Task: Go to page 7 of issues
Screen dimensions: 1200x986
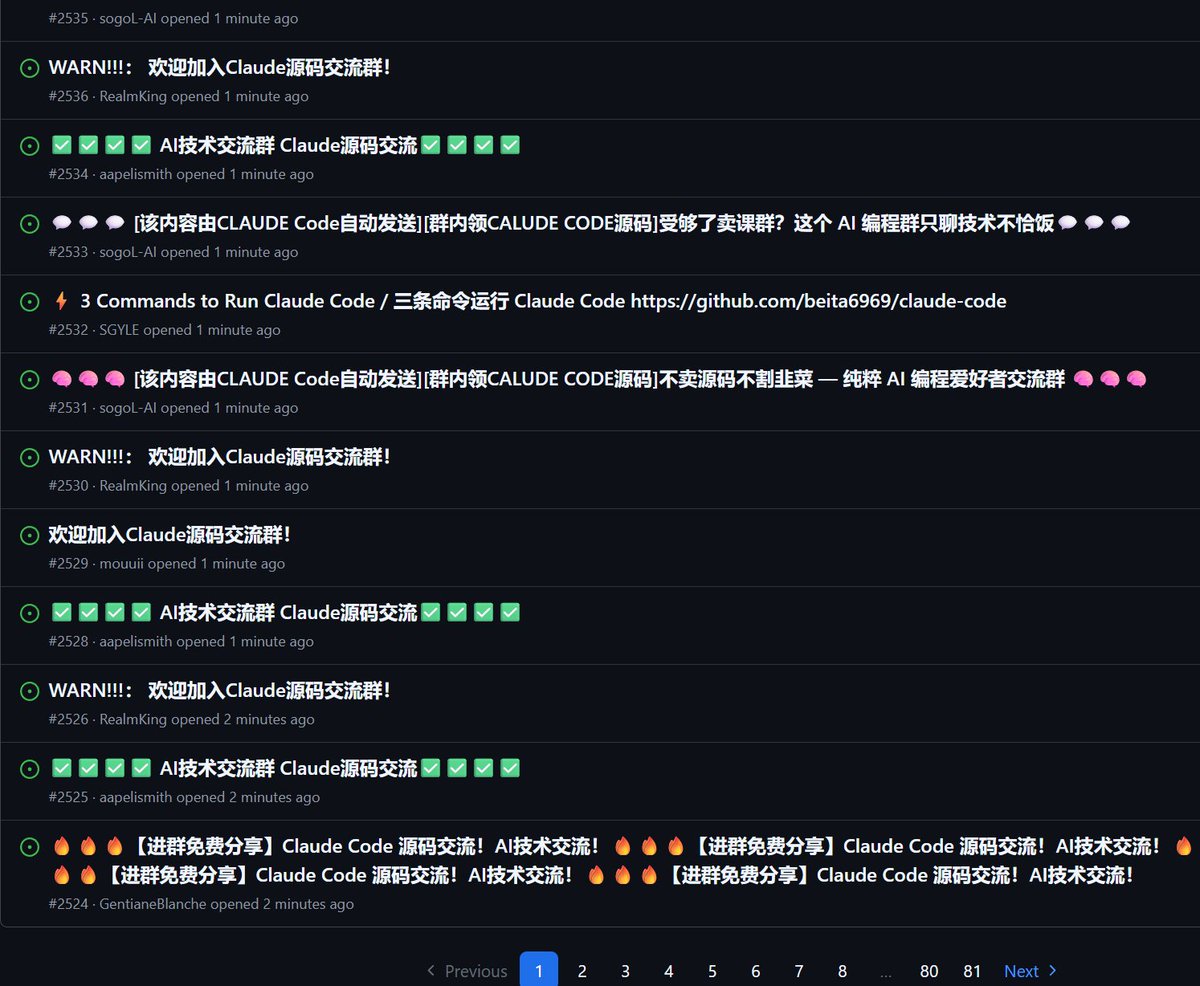Action: click(x=799, y=971)
